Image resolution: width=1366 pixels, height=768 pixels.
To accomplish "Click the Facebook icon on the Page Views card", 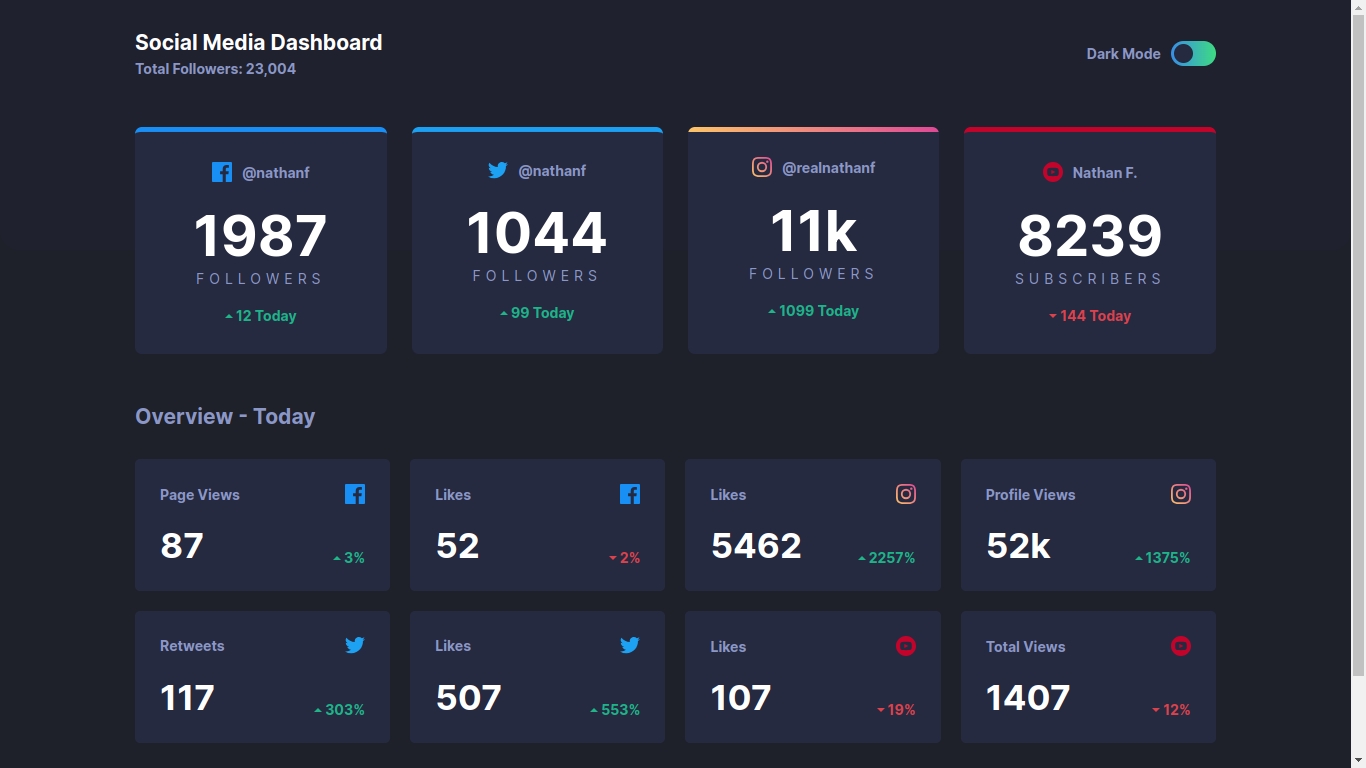I will [x=354, y=493].
